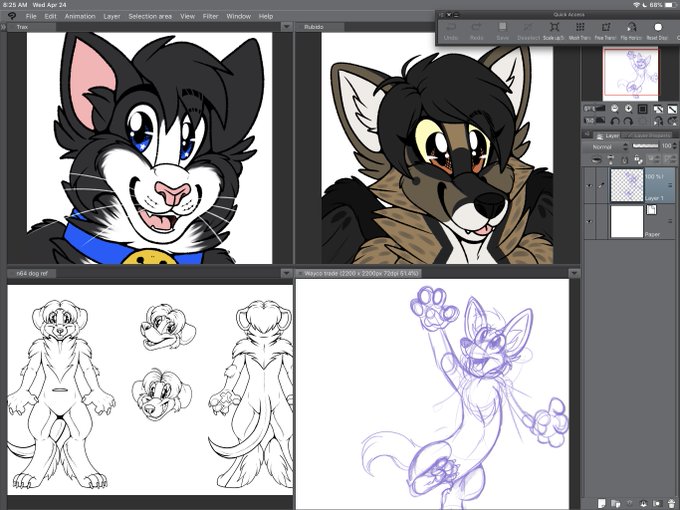
Task: Toggle set as reference layer
Action: [x=611, y=160]
